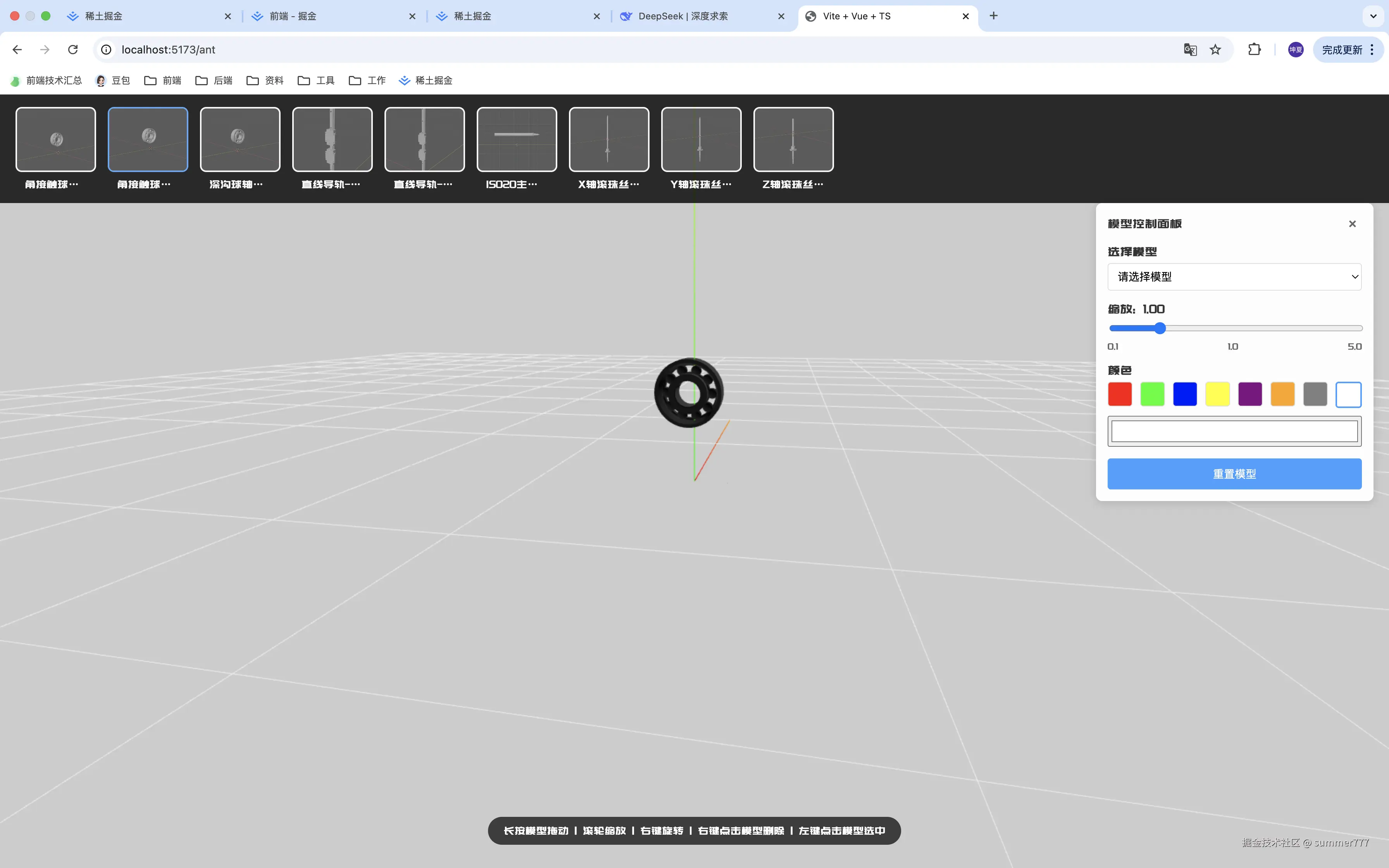Pick the red color swatch
The width and height of the screenshot is (1389, 868).
pos(1119,394)
